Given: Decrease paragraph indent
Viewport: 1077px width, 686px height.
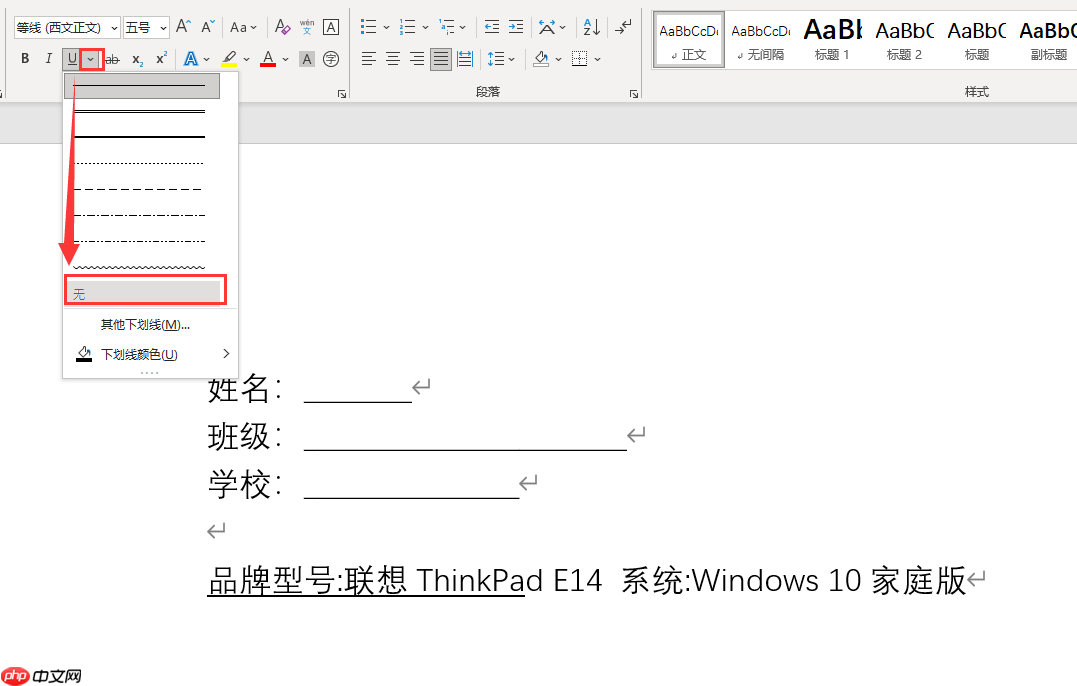Looking at the screenshot, I should pos(492,27).
